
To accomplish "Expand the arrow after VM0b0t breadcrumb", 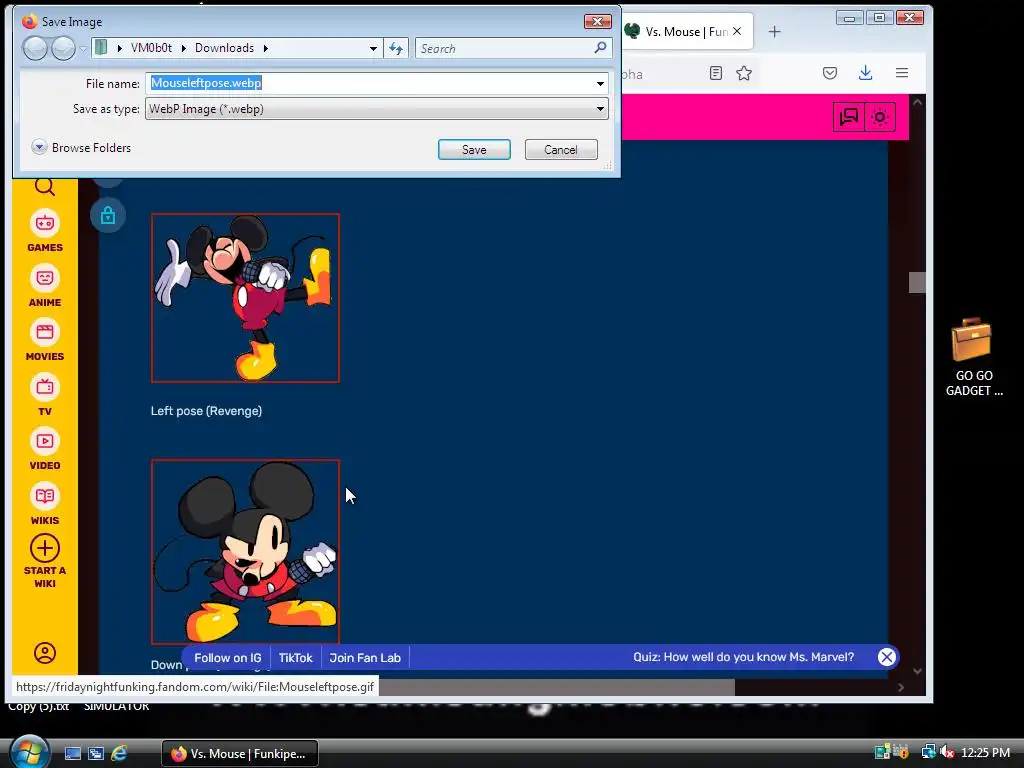I will pos(184,48).
